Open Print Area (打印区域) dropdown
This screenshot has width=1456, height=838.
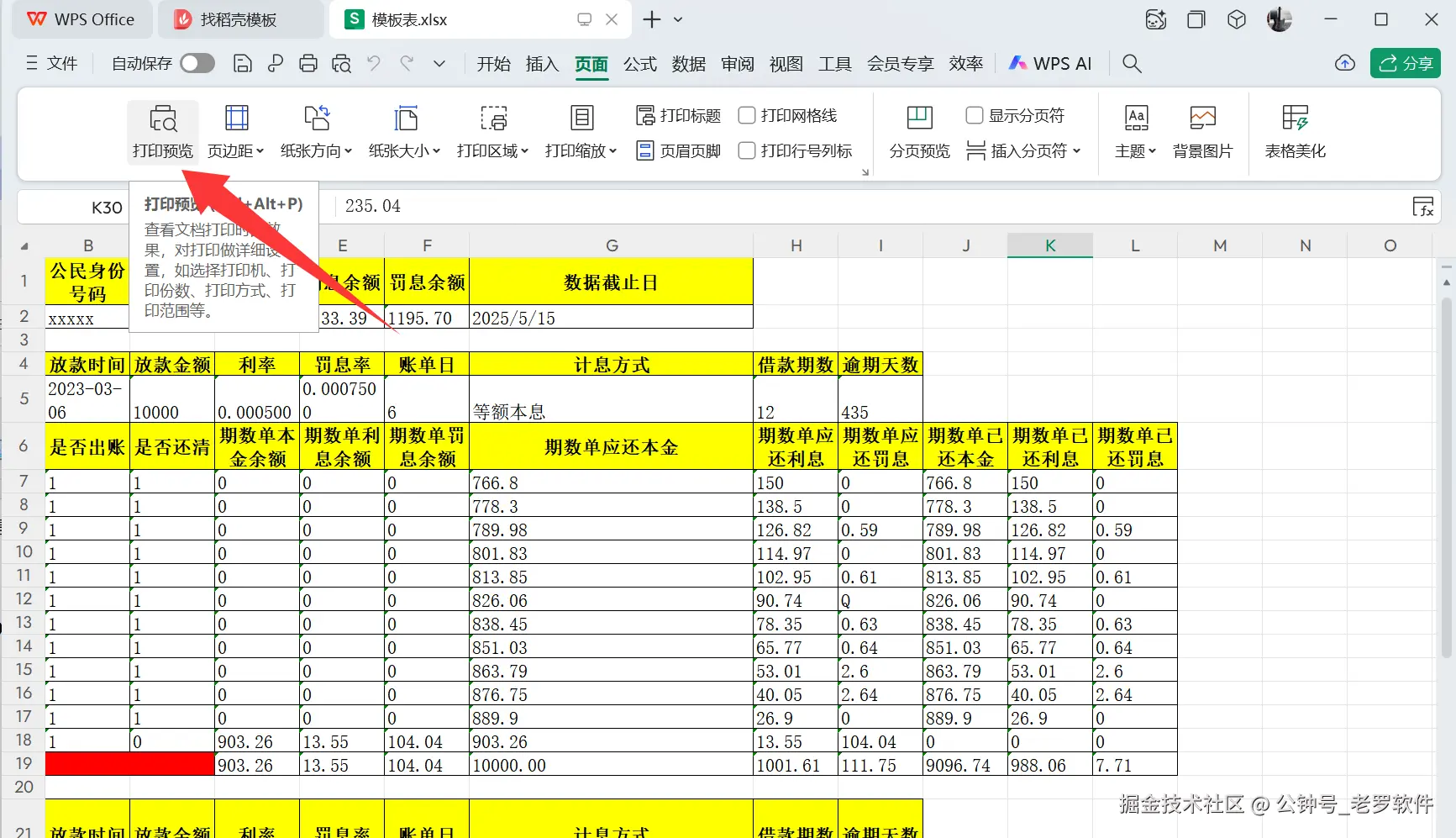493,131
